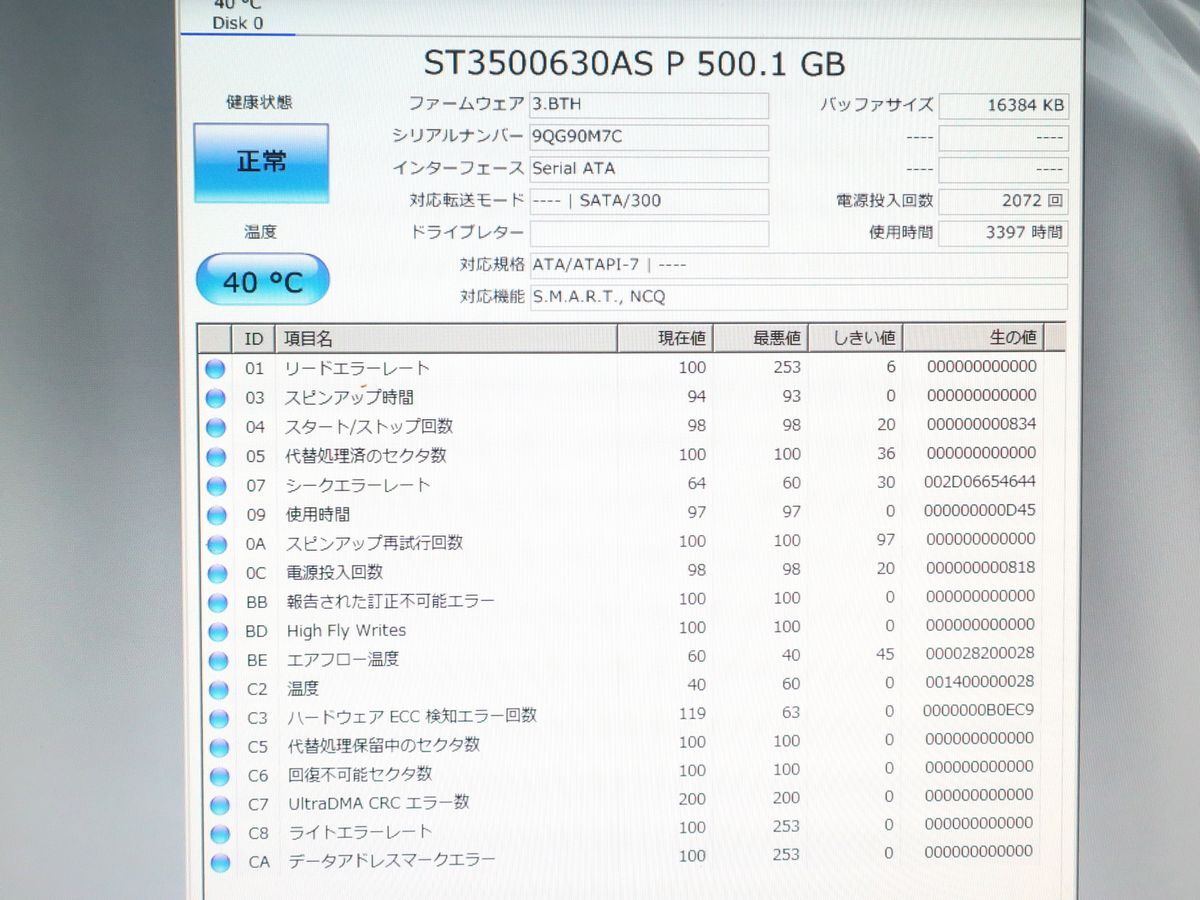This screenshot has height=900, width=1200.
Task: Click the 生の値 column header
Action: click(1015, 337)
